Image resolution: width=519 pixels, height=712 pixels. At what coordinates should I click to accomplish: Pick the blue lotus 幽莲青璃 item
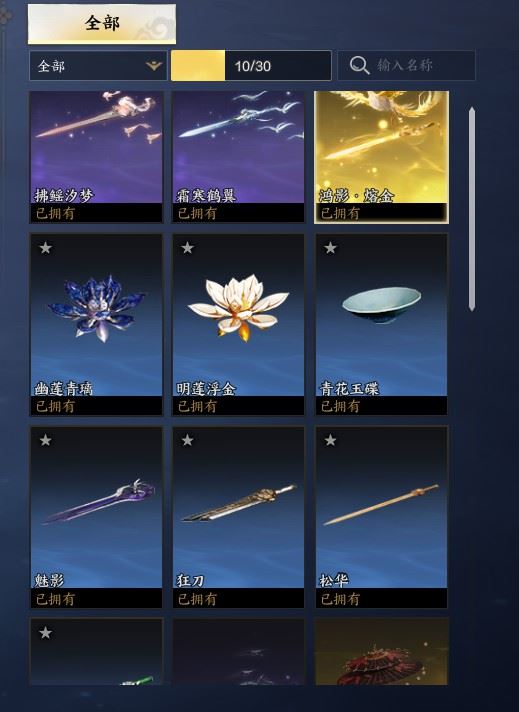click(x=96, y=325)
